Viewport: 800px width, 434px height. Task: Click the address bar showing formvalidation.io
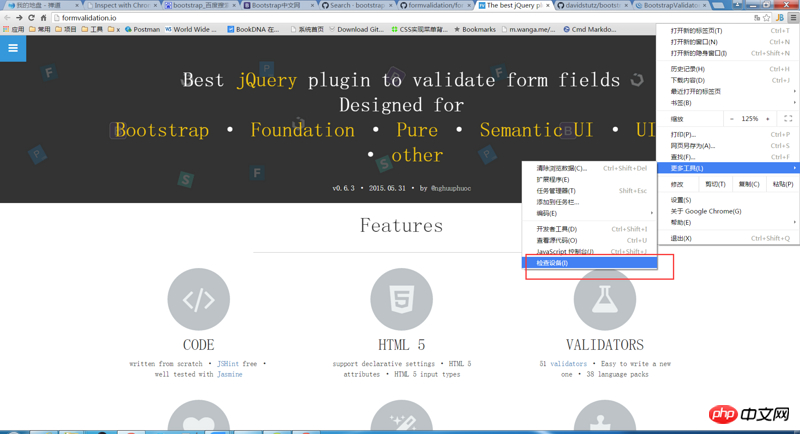click(401, 18)
